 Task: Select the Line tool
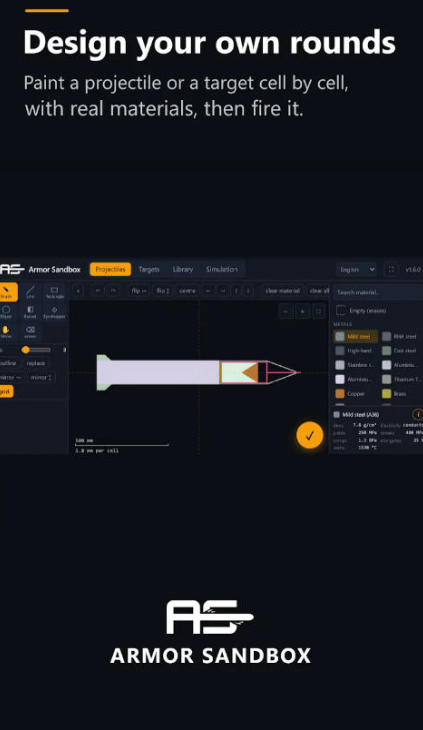[x=30, y=292]
